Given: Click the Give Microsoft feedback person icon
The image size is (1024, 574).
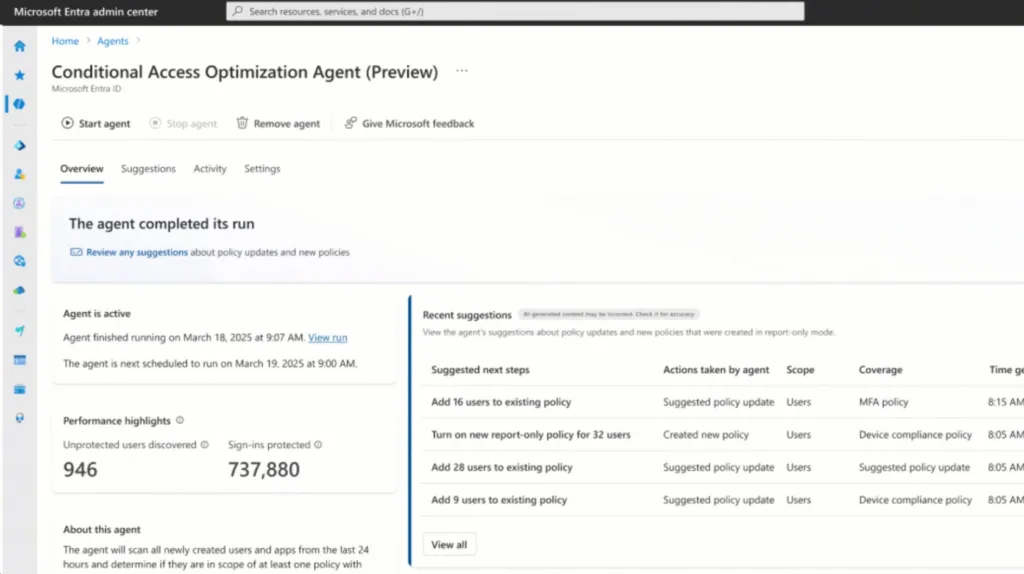Looking at the screenshot, I should tap(351, 123).
